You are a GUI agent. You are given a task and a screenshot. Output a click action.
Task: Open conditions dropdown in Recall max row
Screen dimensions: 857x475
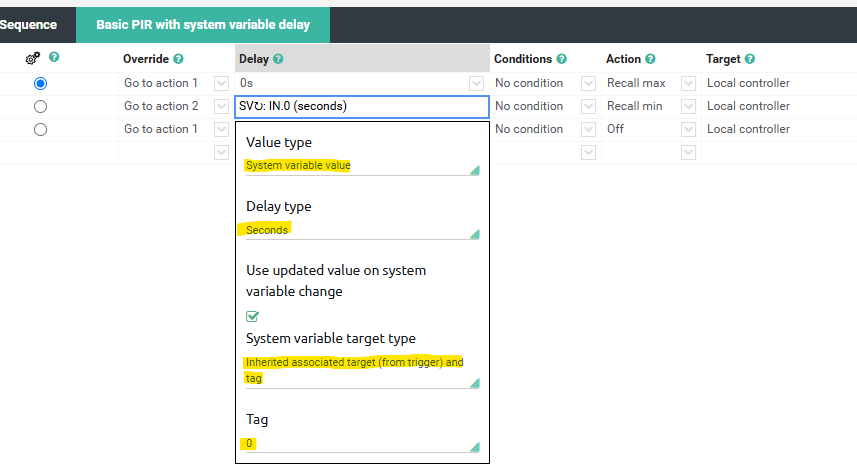click(x=589, y=84)
